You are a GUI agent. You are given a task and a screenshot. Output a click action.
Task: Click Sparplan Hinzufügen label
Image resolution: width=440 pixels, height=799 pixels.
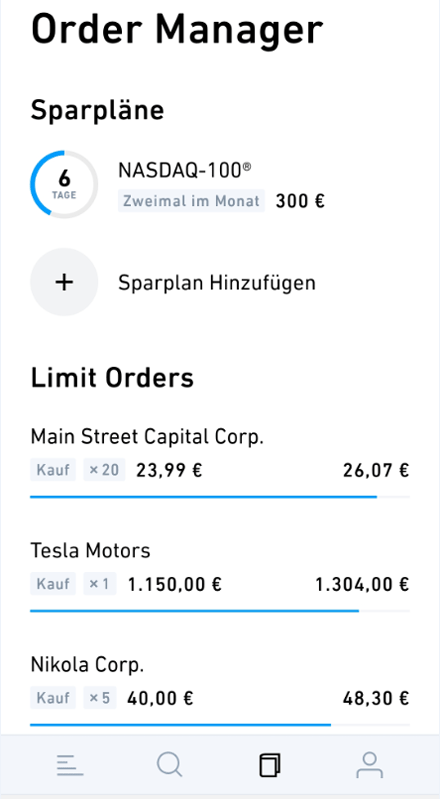[217, 282]
